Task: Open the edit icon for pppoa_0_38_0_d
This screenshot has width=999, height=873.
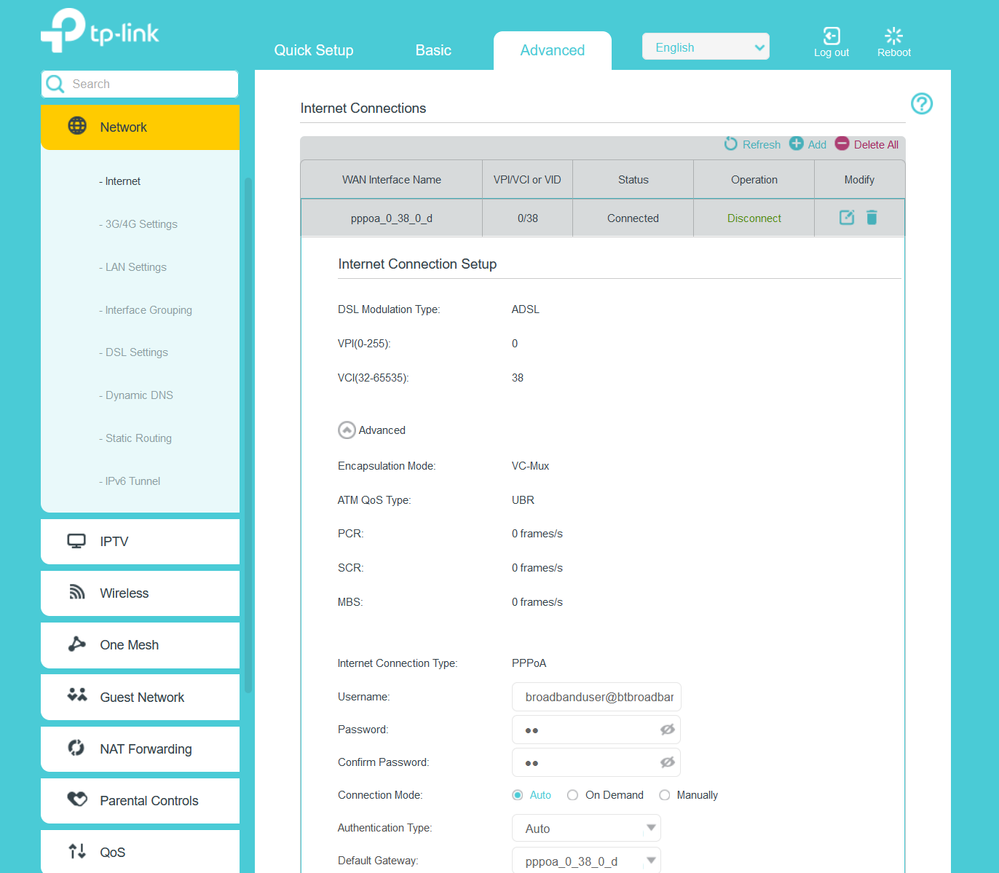Action: (845, 217)
